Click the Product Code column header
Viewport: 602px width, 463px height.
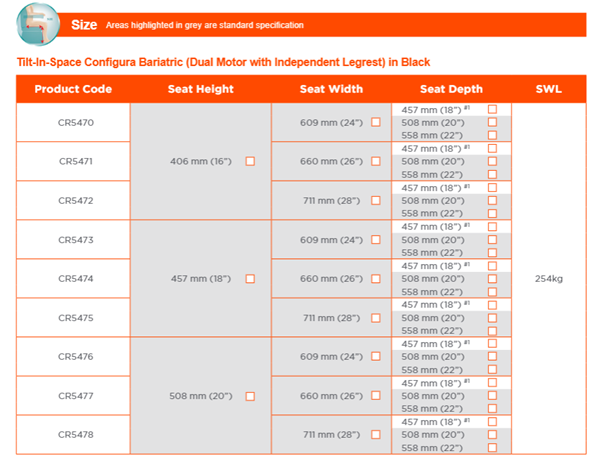coord(73,89)
